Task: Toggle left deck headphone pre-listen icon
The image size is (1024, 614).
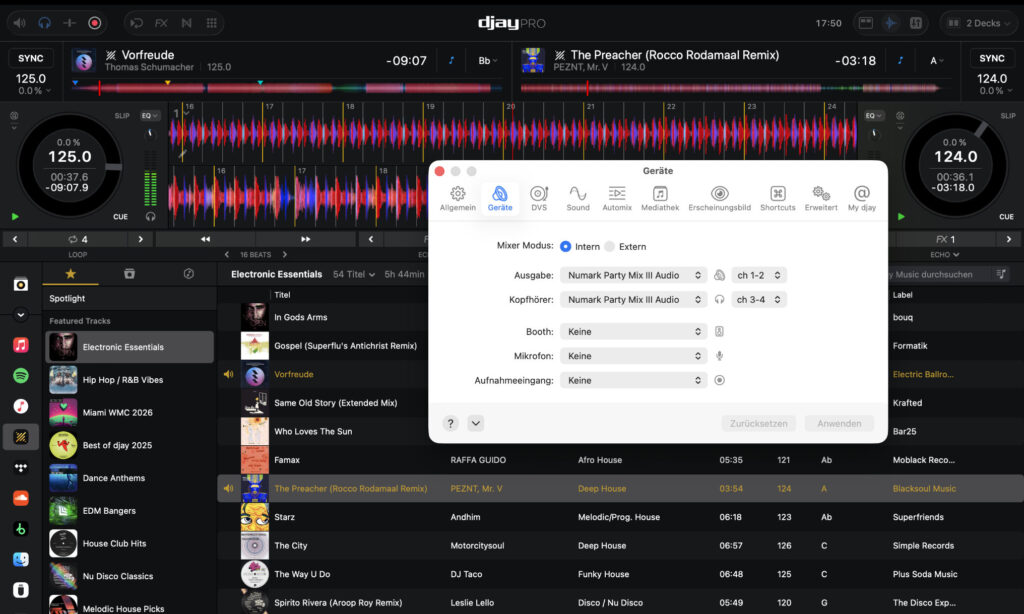Action: tap(150, 216)
